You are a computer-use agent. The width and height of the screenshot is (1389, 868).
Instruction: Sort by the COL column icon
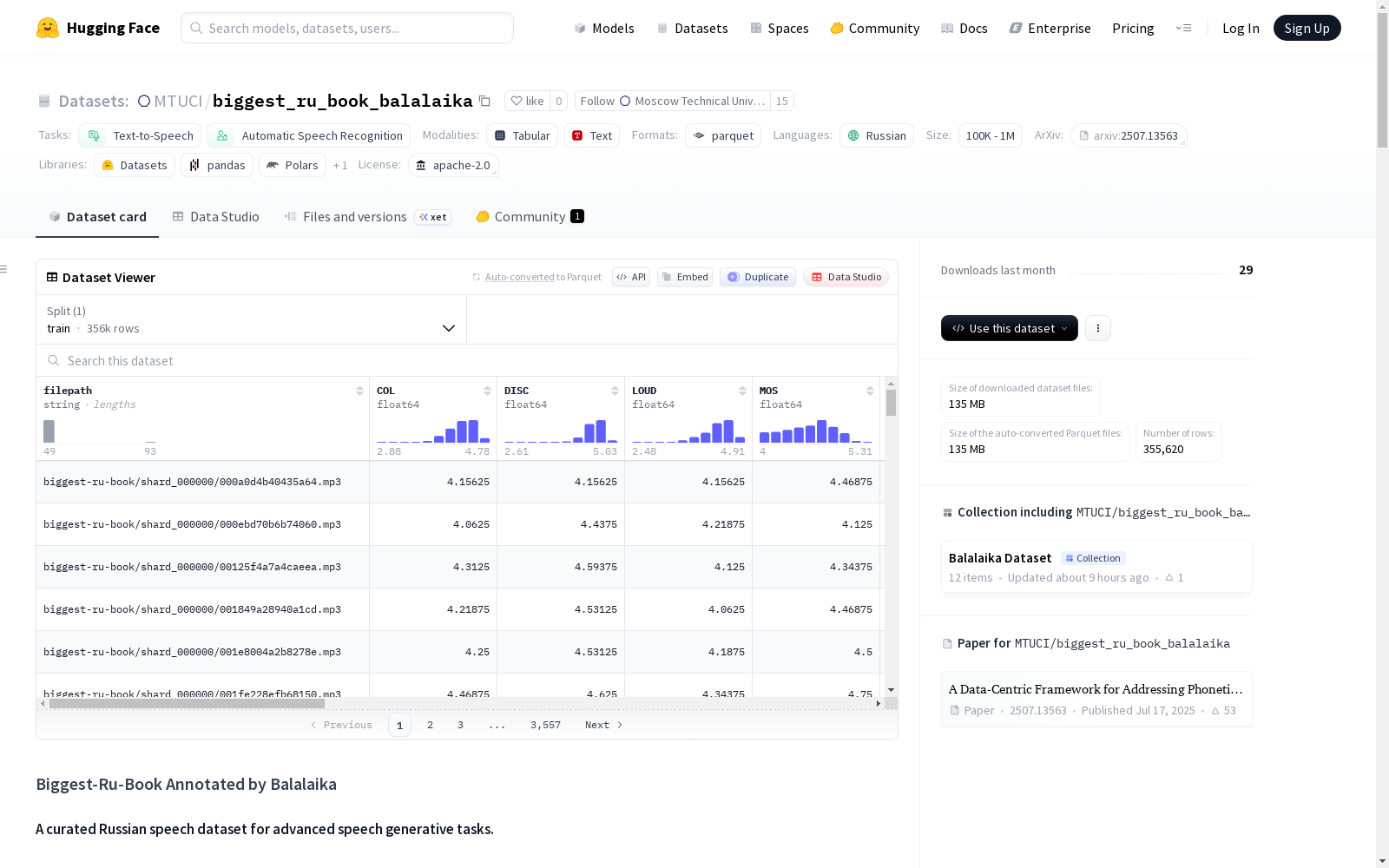(x=487, y=391)
